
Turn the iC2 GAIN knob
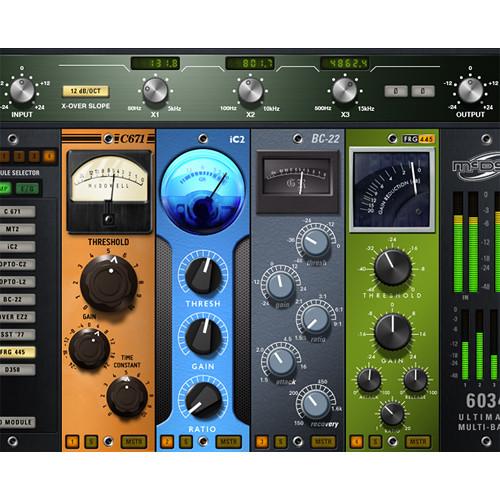click(203, 337)
